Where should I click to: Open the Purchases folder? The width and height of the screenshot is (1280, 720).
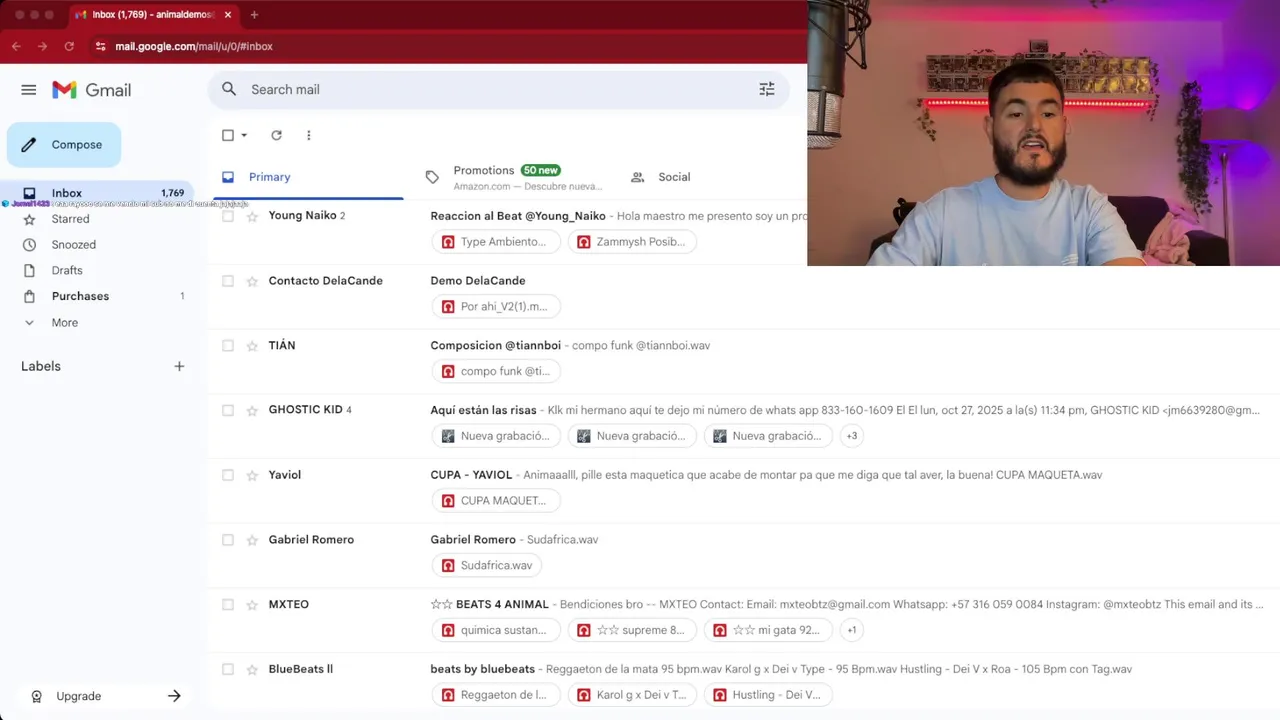pyautogui.click(x=80, y=297)
